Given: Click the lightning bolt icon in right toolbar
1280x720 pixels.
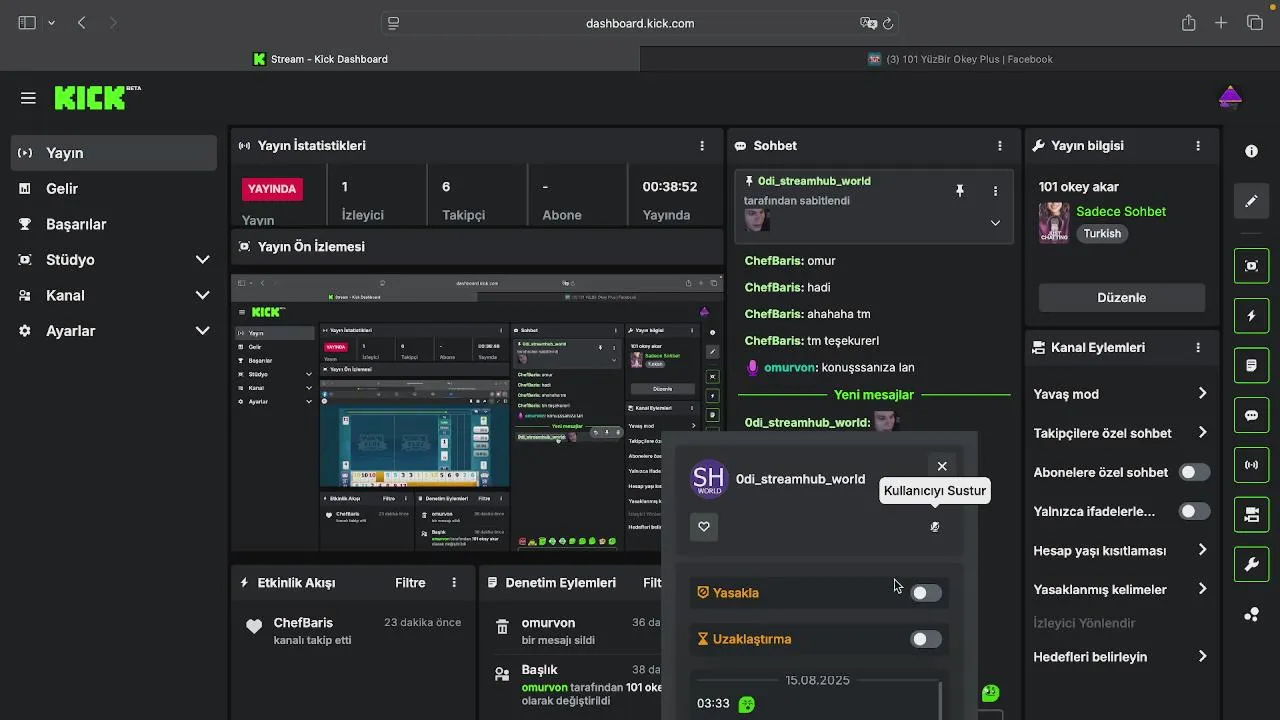Looking at the screenshot, I should click(1251, 316).
